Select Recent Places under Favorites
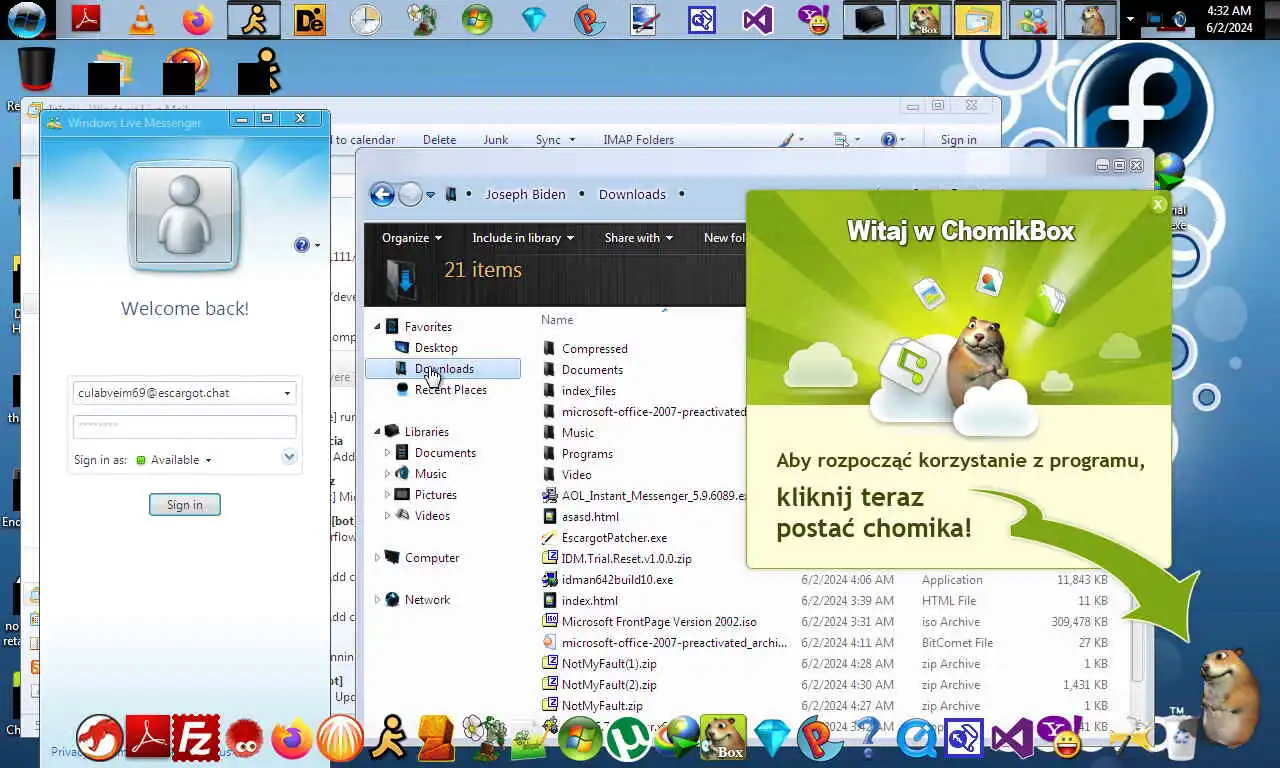The image size is (1280, 768). pyautogui.click(x=451, y=390)
